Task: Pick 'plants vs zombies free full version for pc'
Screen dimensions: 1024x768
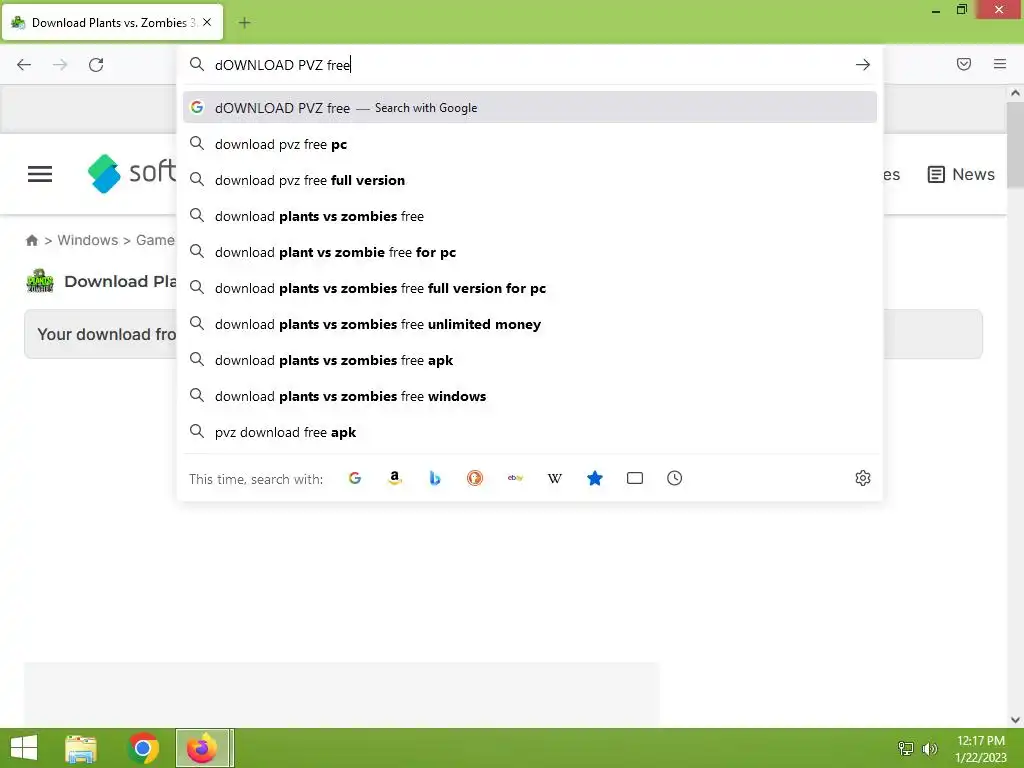Action: tap(530, 288)
